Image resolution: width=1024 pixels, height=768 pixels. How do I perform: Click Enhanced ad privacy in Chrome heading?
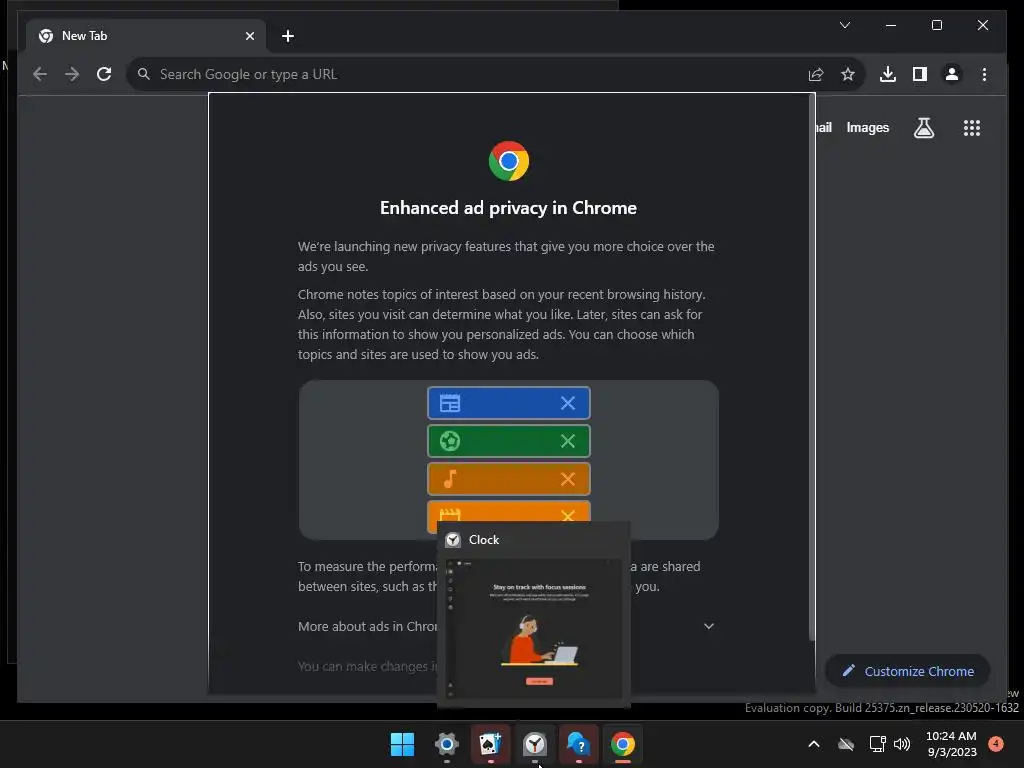click(x=508, y=208)
